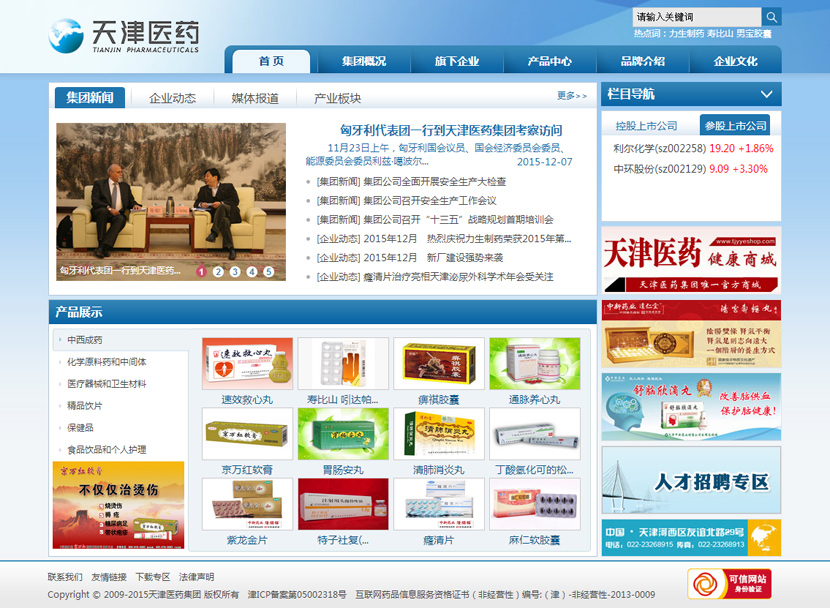Open news 集团公司召开安全生产工作会议
Screen dimensions: 830x608
406,201
